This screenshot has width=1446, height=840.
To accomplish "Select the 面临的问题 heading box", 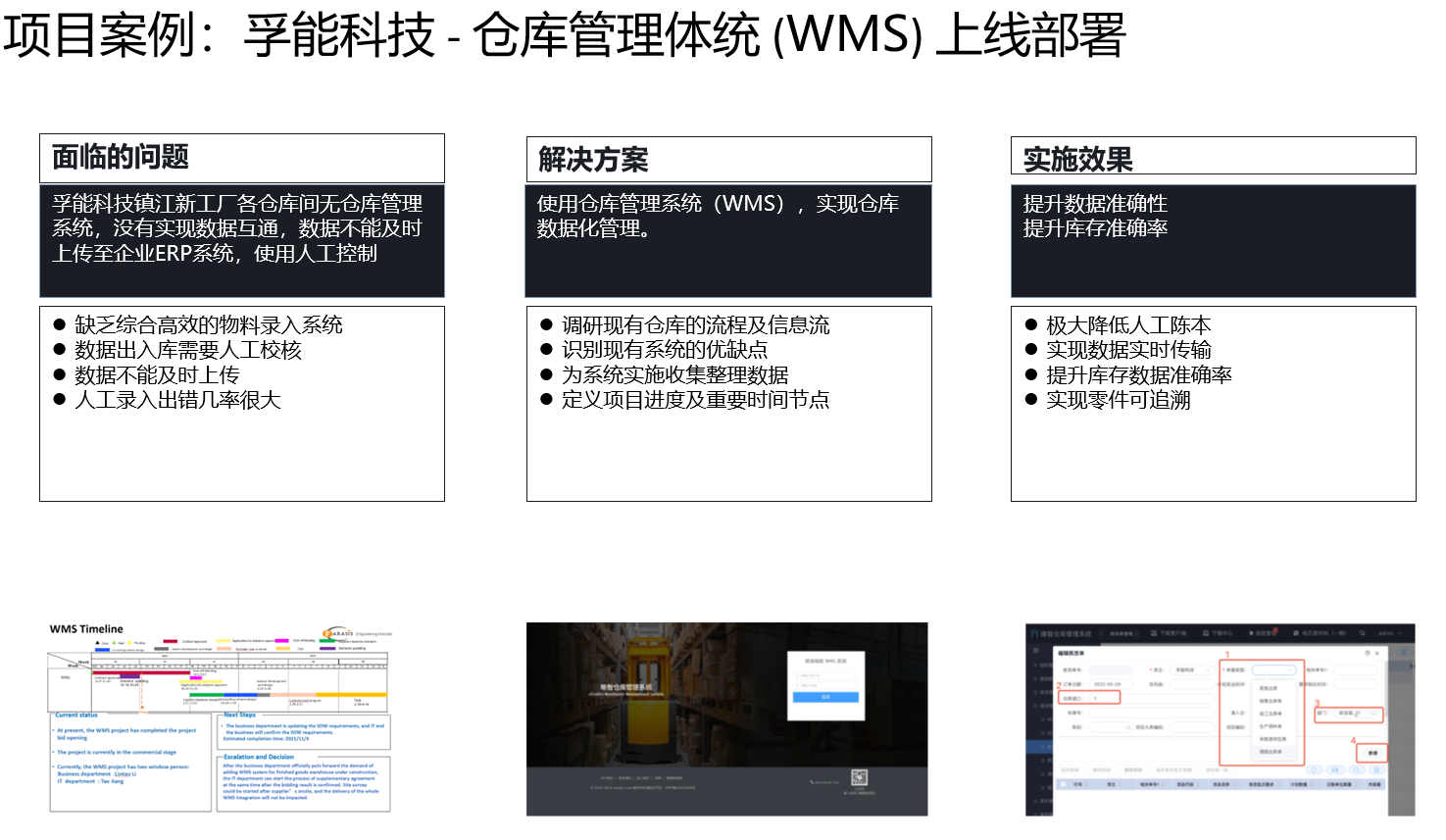I will [x=242, y=158].
